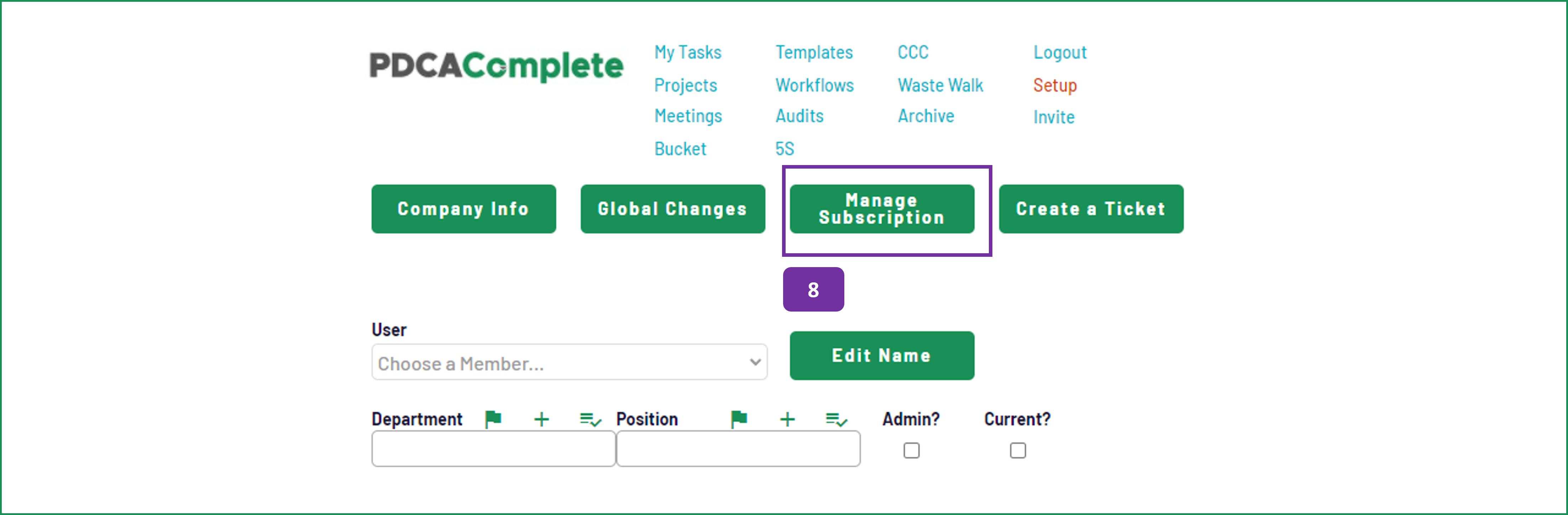Click into the Department input field
The height and width of the screenshot is (515, 1568).
pyautogui.click(x=494, y=449)
